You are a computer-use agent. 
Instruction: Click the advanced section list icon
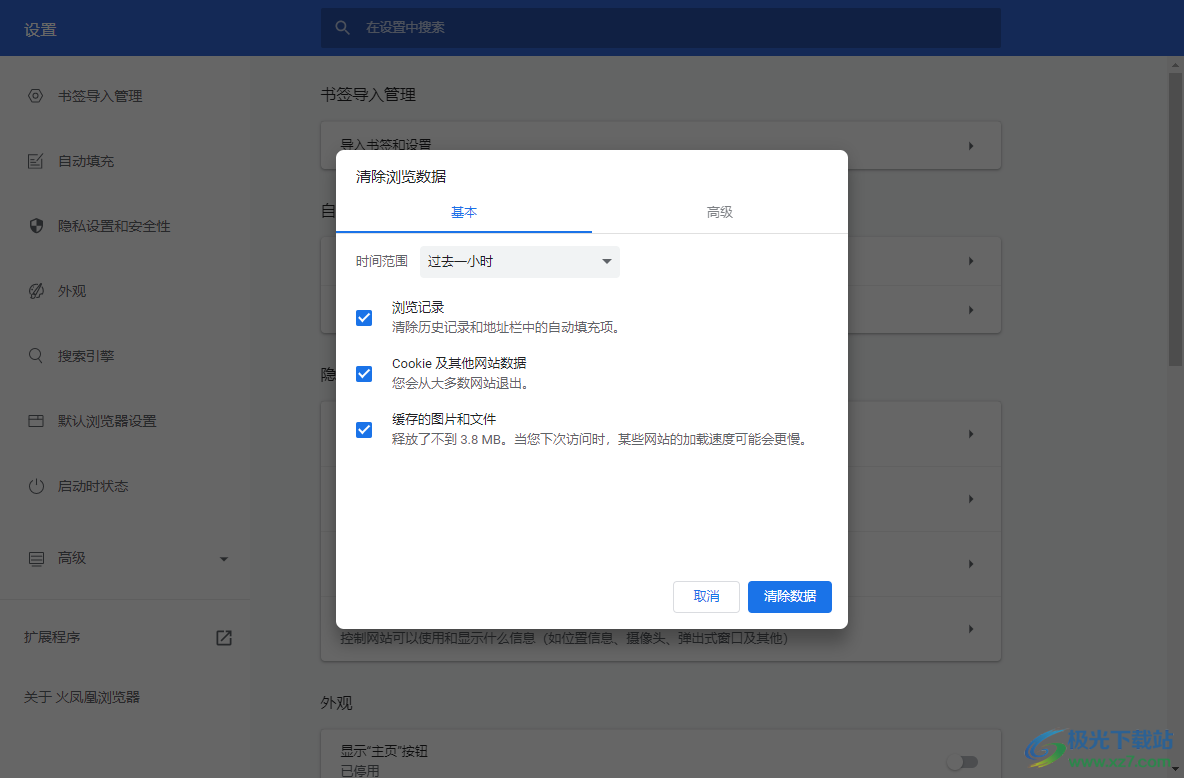click(x=35, y=558)
